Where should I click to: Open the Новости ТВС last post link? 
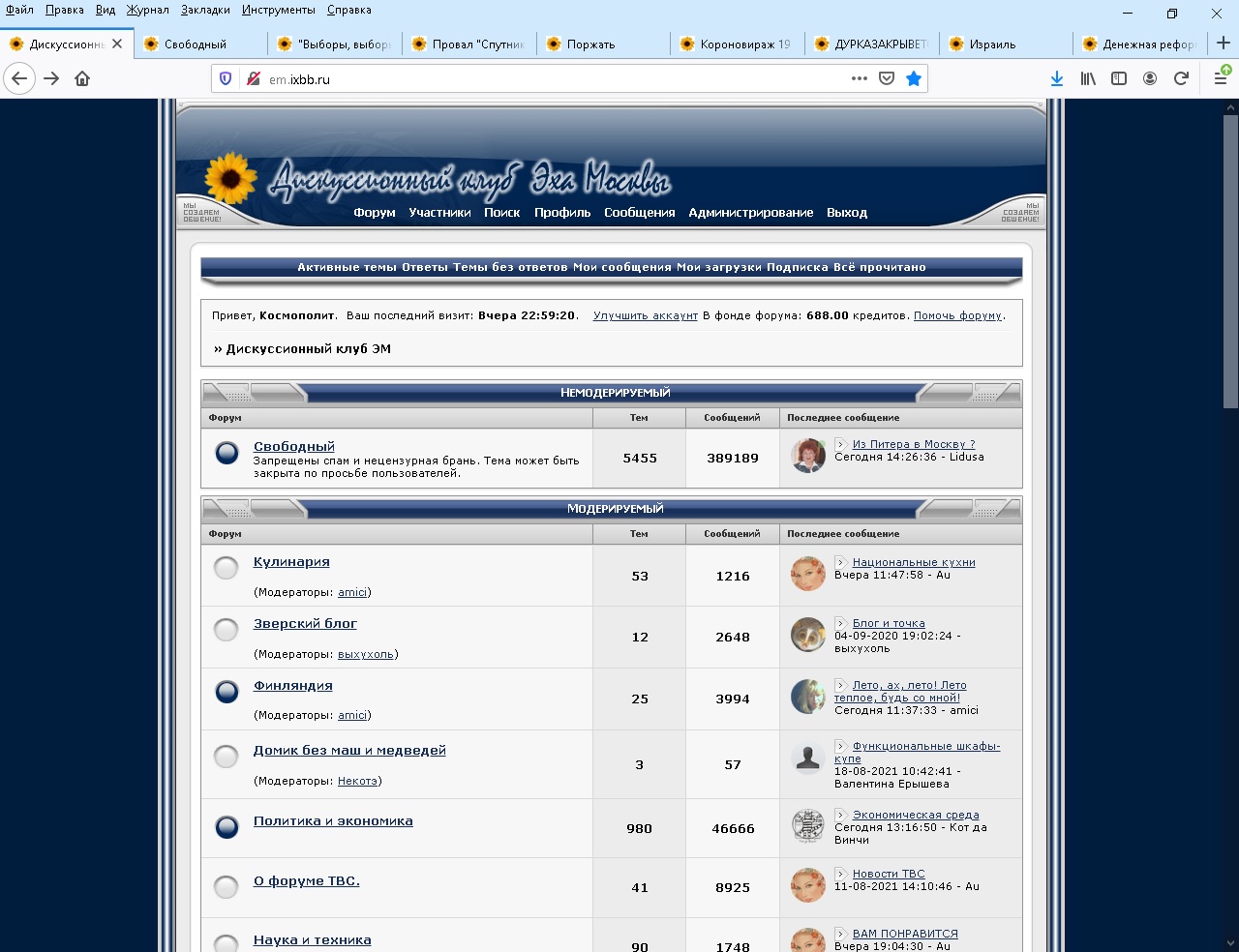tap(889, 874)
